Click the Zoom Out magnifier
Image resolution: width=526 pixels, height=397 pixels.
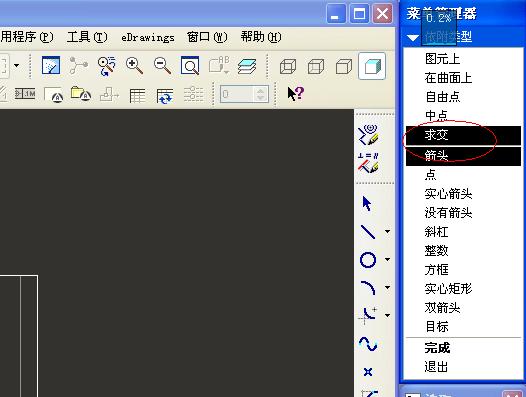point(162,65)
